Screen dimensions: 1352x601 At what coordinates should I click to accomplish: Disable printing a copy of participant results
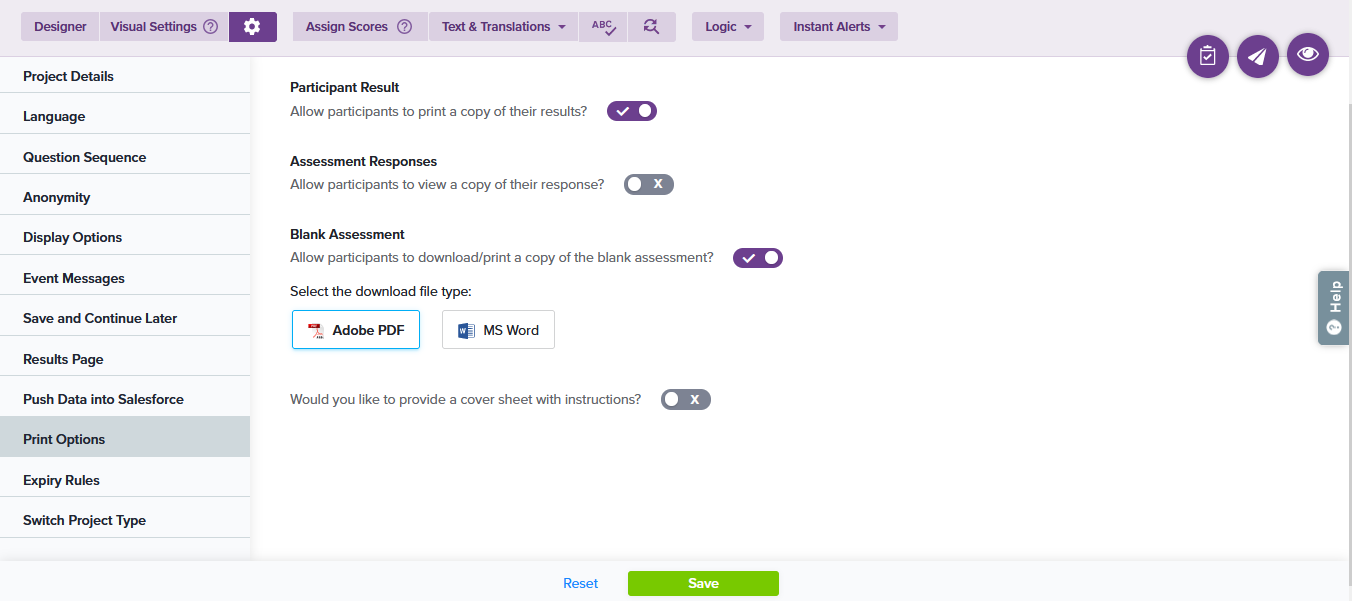click(x=632, y=111)
